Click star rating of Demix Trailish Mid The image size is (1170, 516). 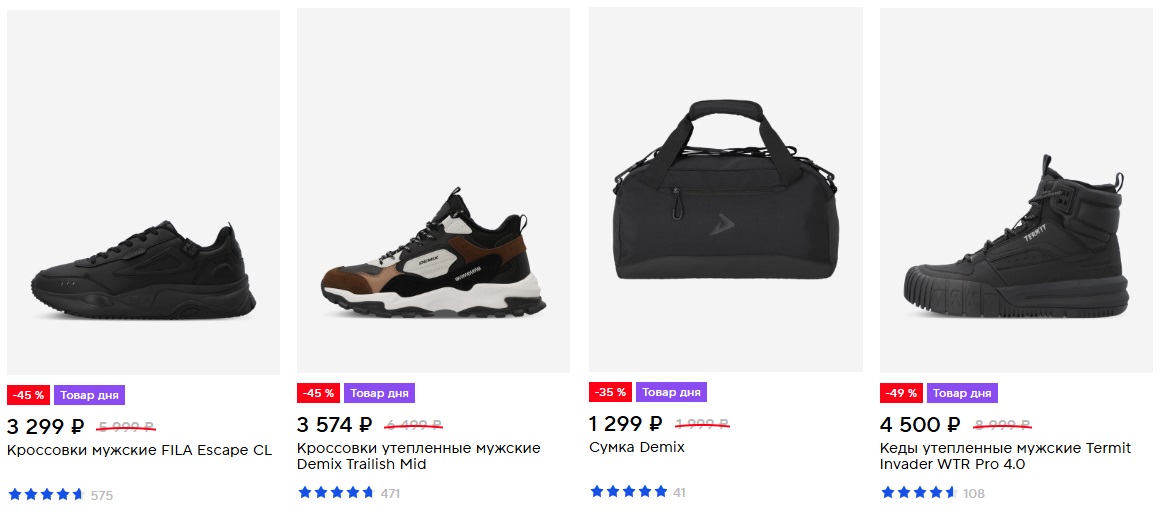336,492
